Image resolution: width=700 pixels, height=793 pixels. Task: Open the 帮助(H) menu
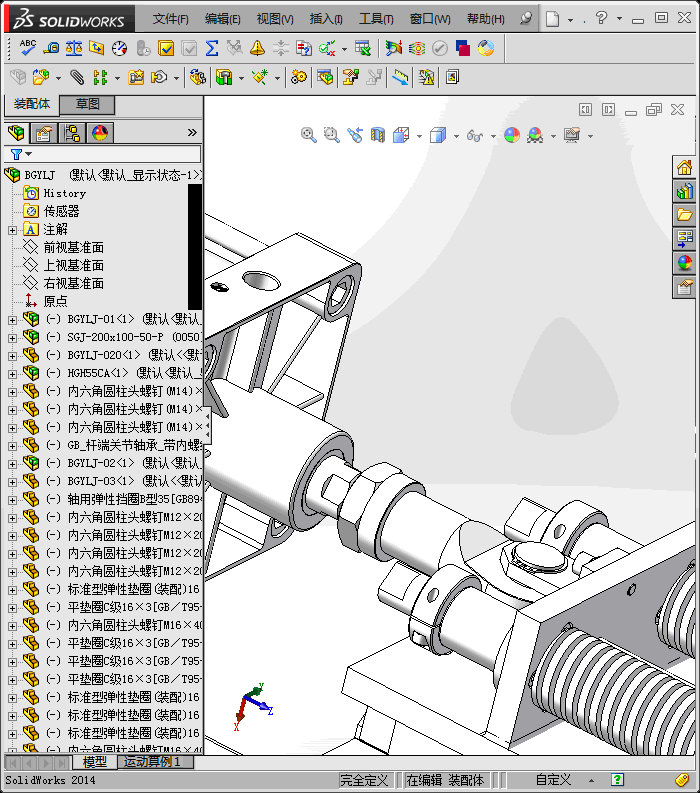[486, 19]
